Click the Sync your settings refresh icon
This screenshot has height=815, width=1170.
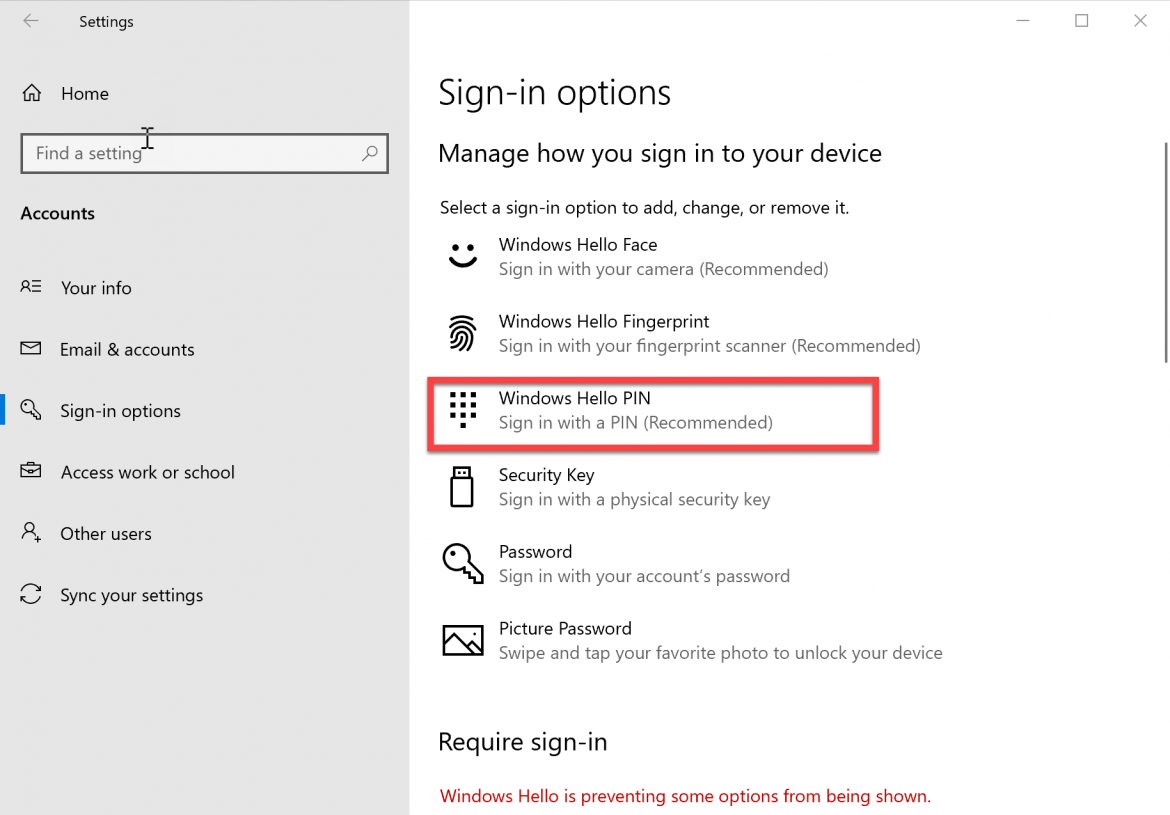(x=30, y=594)
